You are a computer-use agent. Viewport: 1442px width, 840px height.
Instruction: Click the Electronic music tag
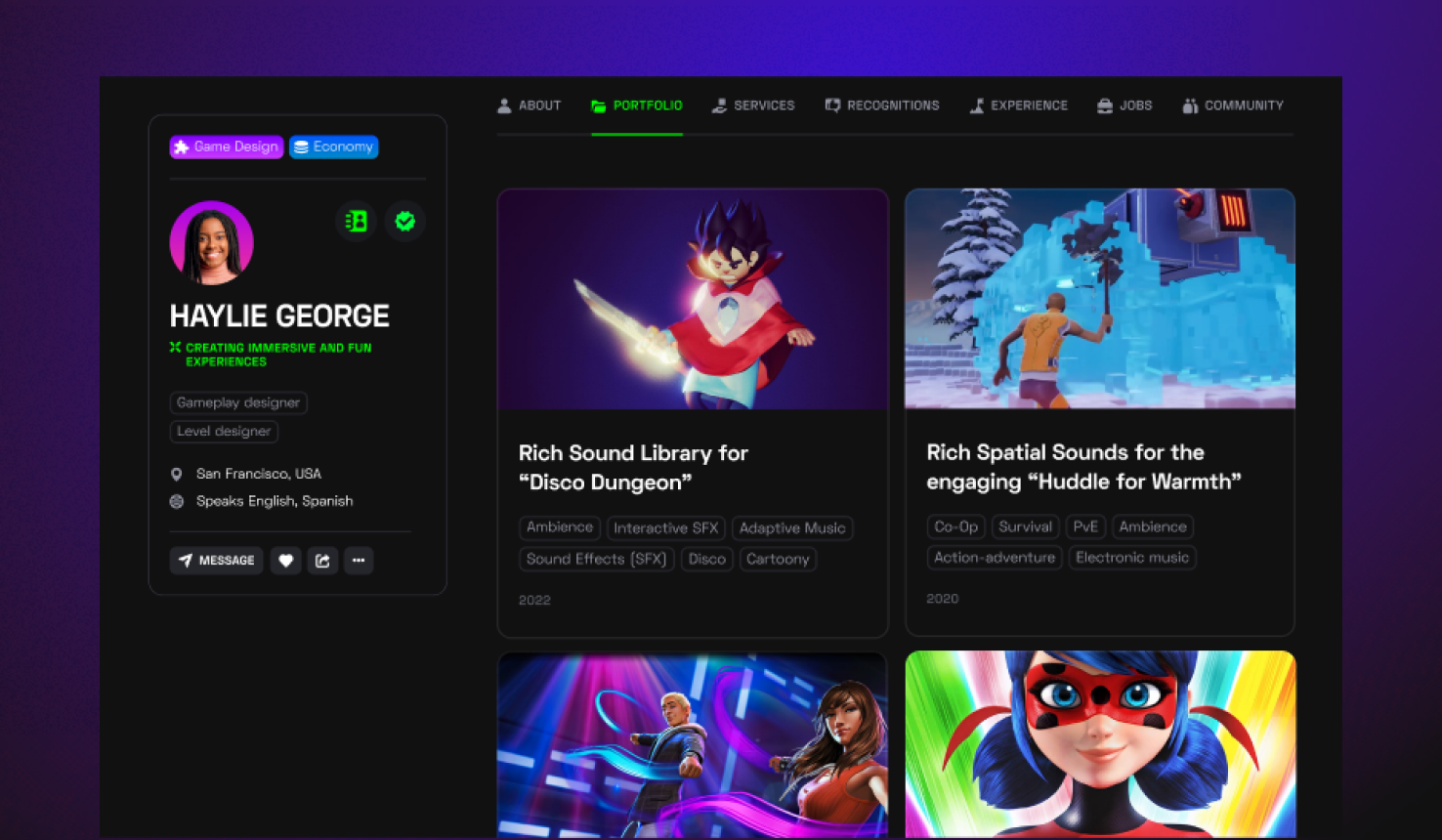(1132, 558)
